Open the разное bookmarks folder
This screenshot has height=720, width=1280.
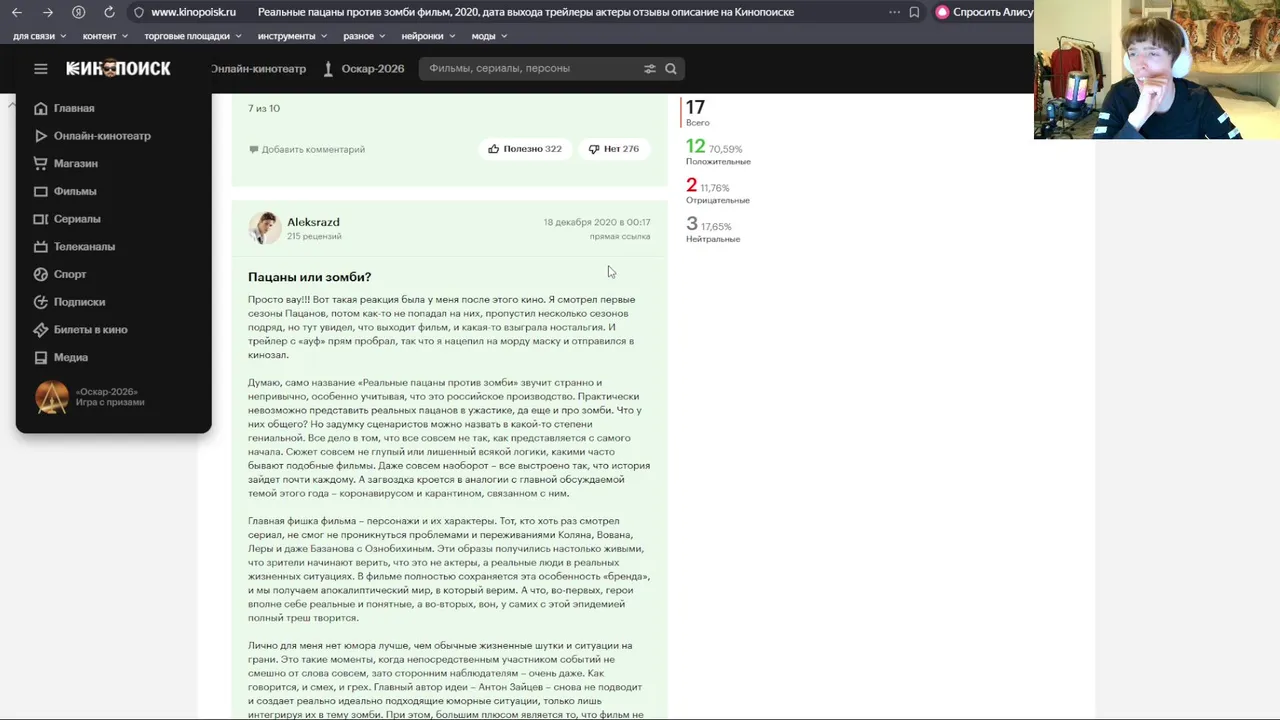pyautogui.click(x=364, y=36)
